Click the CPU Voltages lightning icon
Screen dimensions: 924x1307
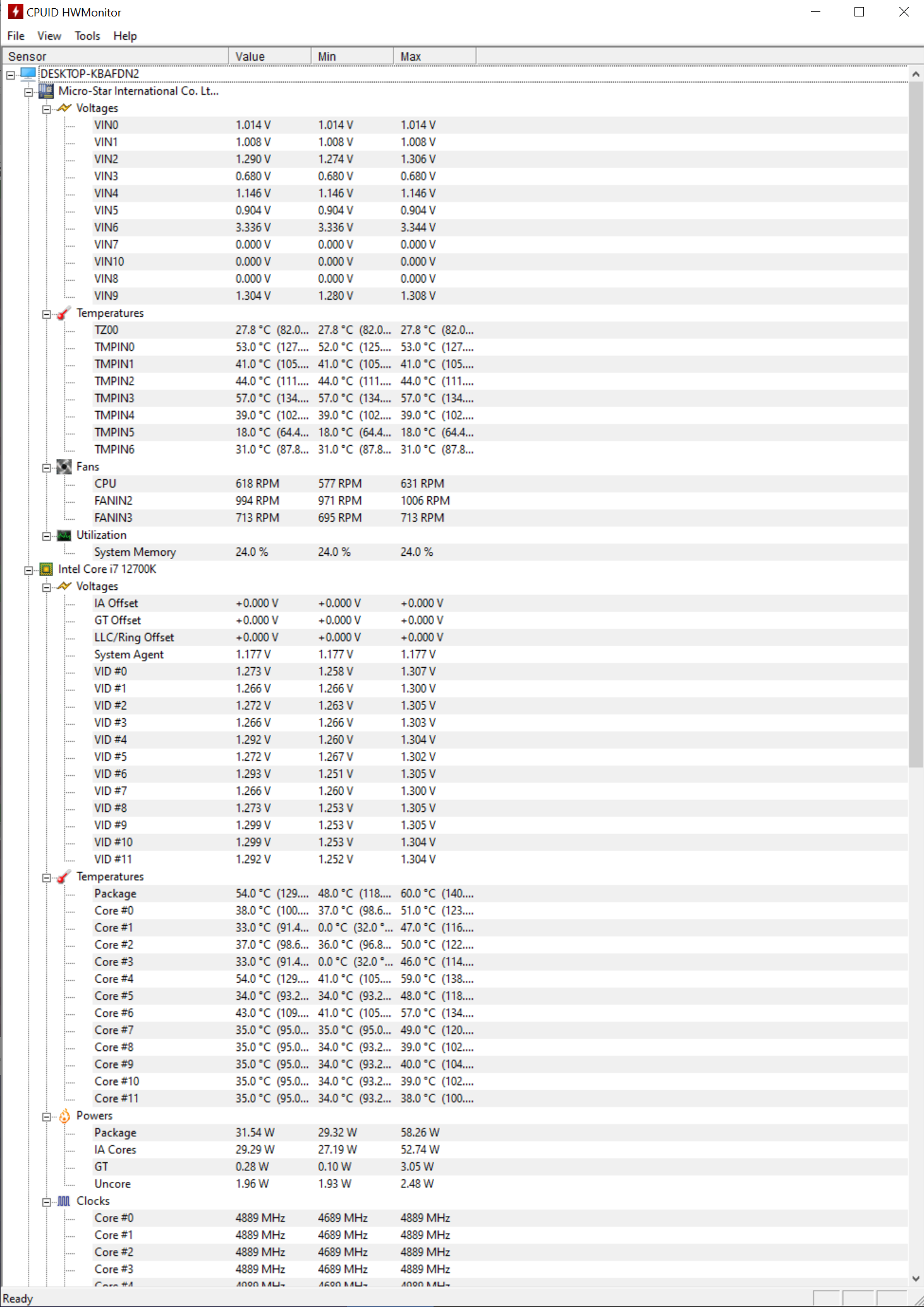coord(64,586)
